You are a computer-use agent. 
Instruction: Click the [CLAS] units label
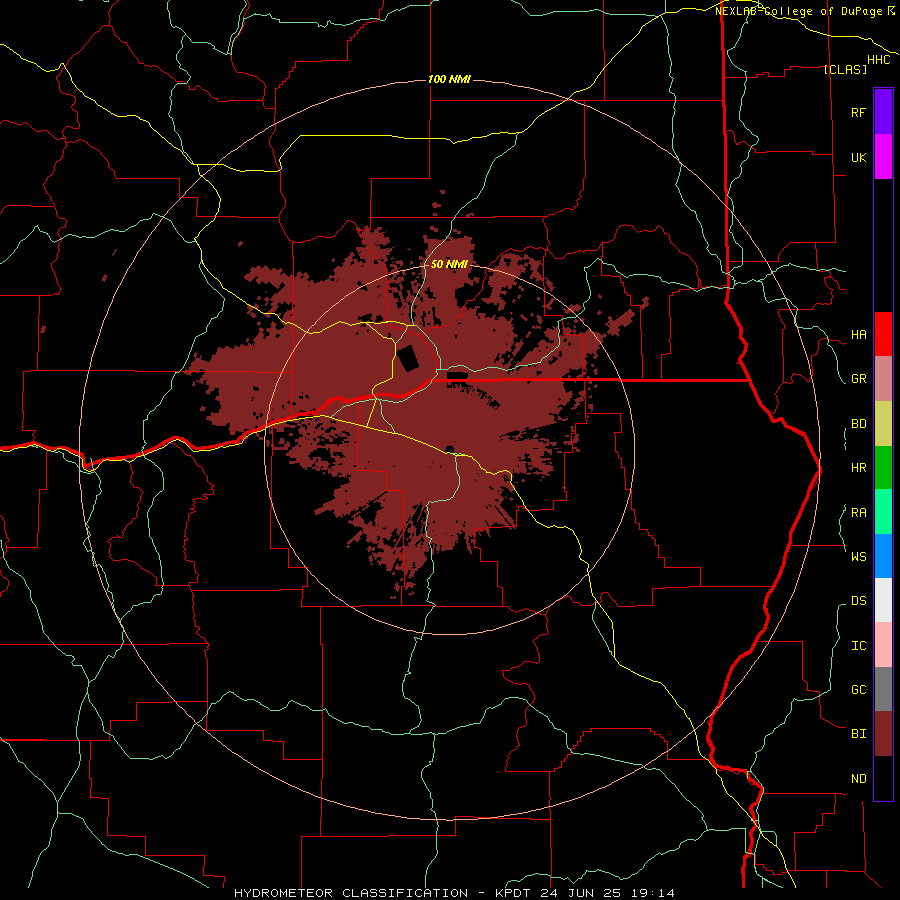845,69
